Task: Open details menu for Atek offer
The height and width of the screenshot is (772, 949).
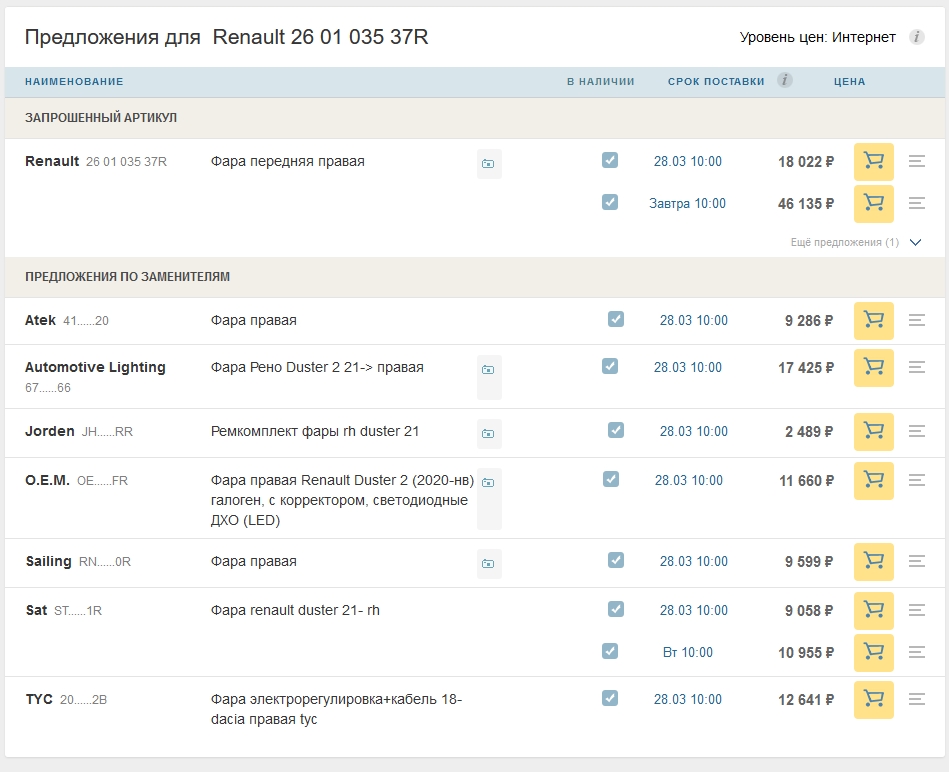Action: point(916,320)
